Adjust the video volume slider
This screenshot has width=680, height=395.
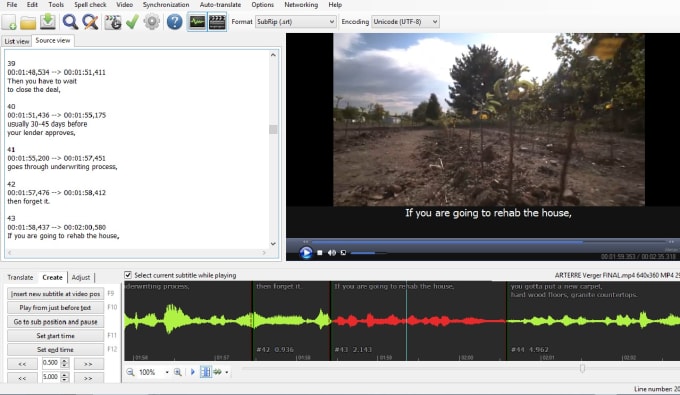[x=368, y=252]
